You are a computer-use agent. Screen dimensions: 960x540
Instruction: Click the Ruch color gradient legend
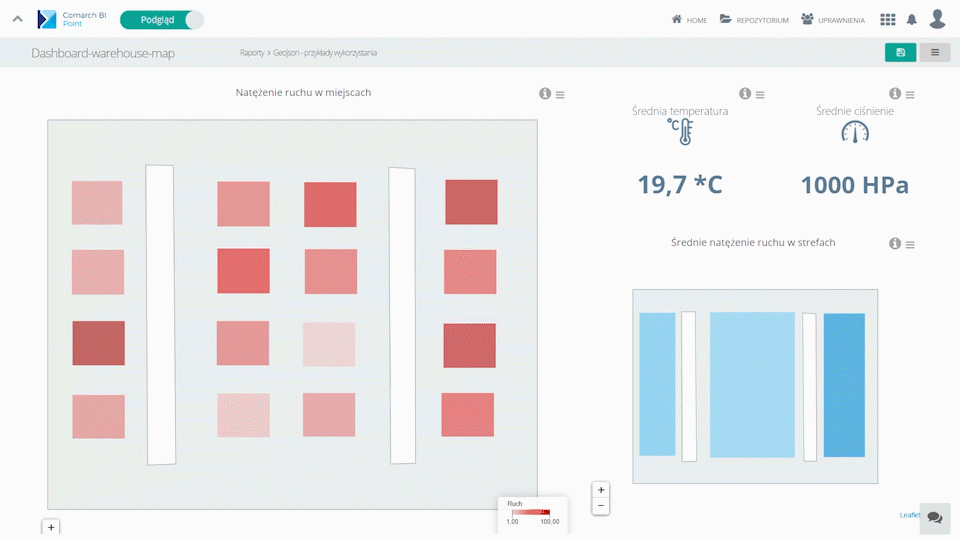[531, 512]
